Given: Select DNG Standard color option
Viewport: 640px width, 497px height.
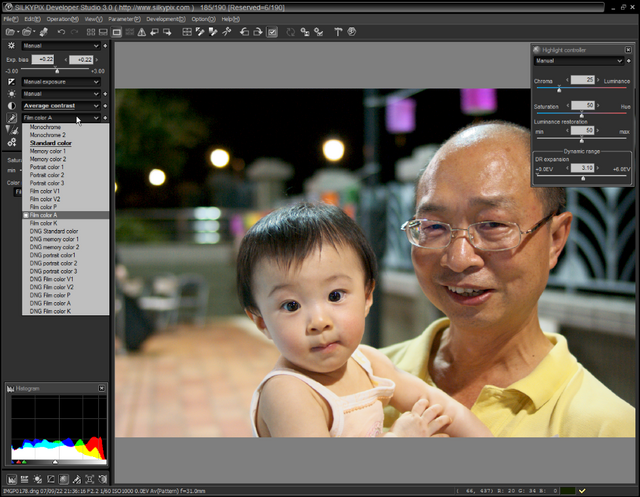Looking at the screenshot, I should [65, 231].
